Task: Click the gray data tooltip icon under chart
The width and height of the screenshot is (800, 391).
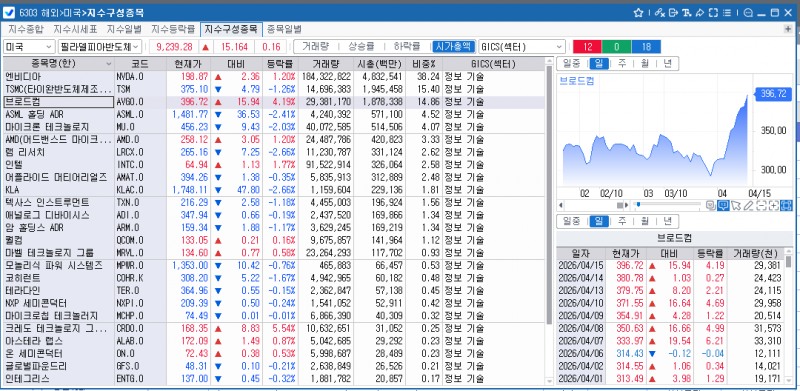Action: click(711, 205)
